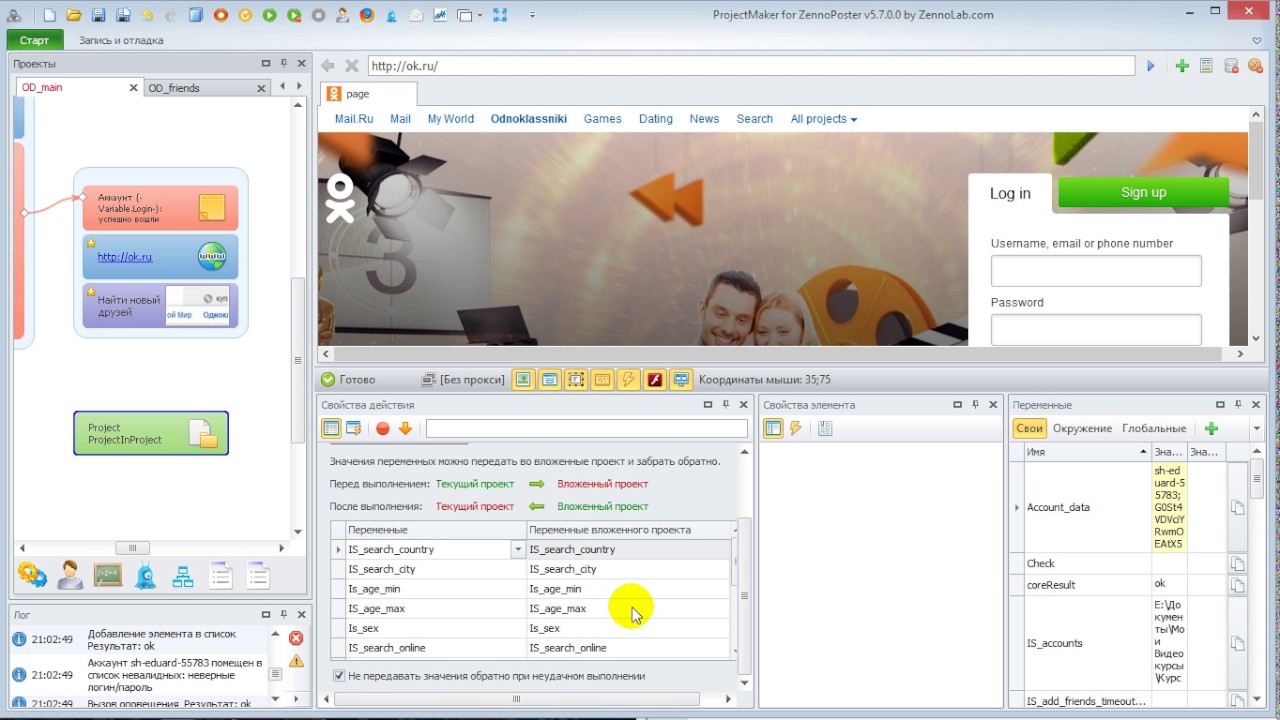The height and width of the screenshot is (720, 1280).
Task: Click the action properties search field
Action: pyautogui.click(x=587, y=428)
